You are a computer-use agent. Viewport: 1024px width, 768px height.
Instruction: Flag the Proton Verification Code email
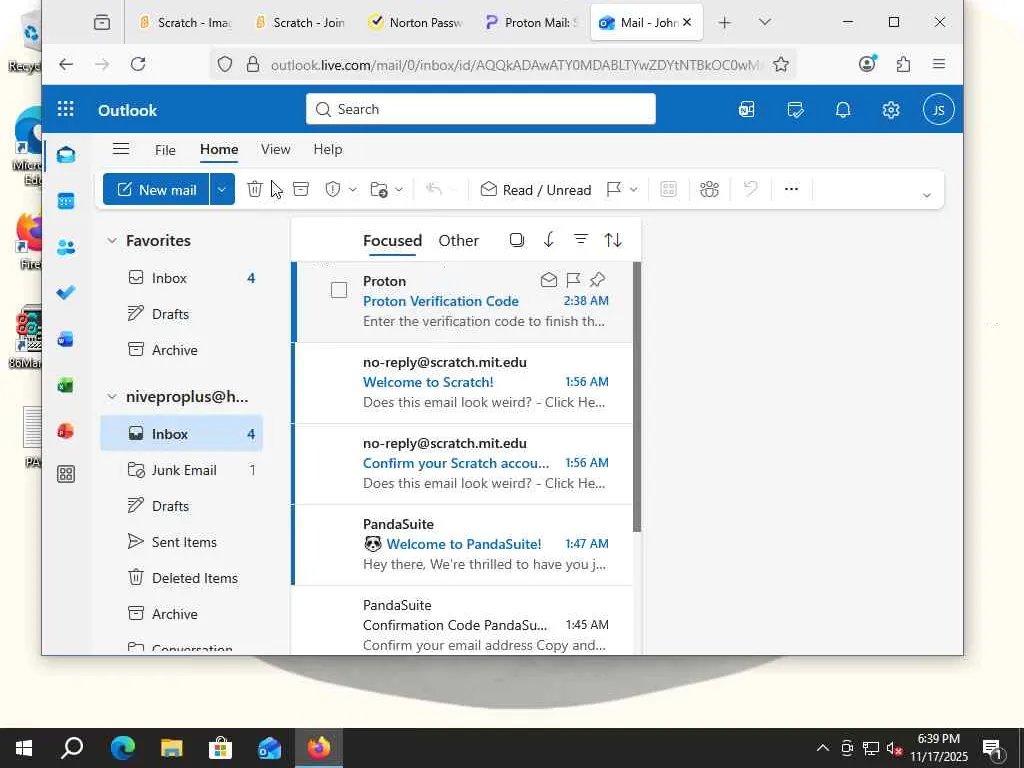pos(573,280)
